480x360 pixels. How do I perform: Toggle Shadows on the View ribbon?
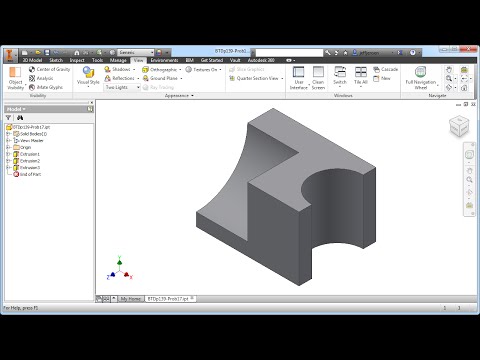click(117, 69)
